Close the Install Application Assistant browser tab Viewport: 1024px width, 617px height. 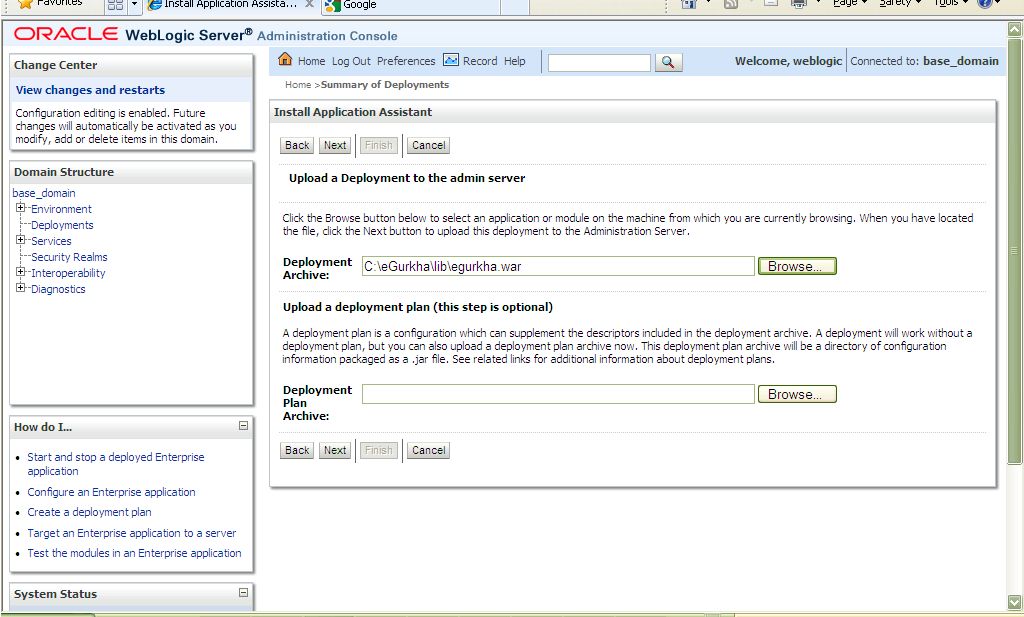[x=310, y=4]
